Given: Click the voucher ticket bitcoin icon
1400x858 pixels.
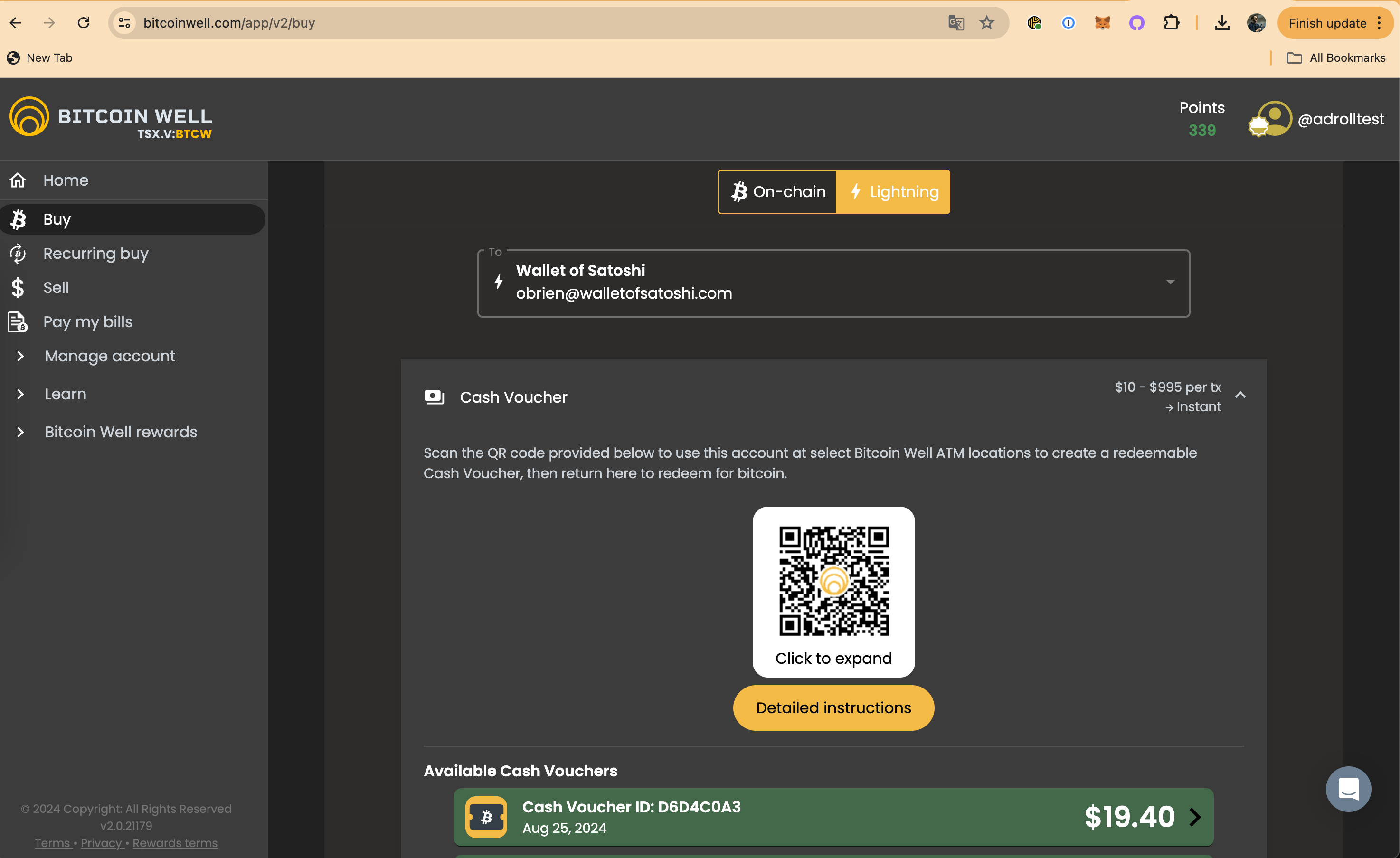Looking at the screenshot, I should (486, 817).
